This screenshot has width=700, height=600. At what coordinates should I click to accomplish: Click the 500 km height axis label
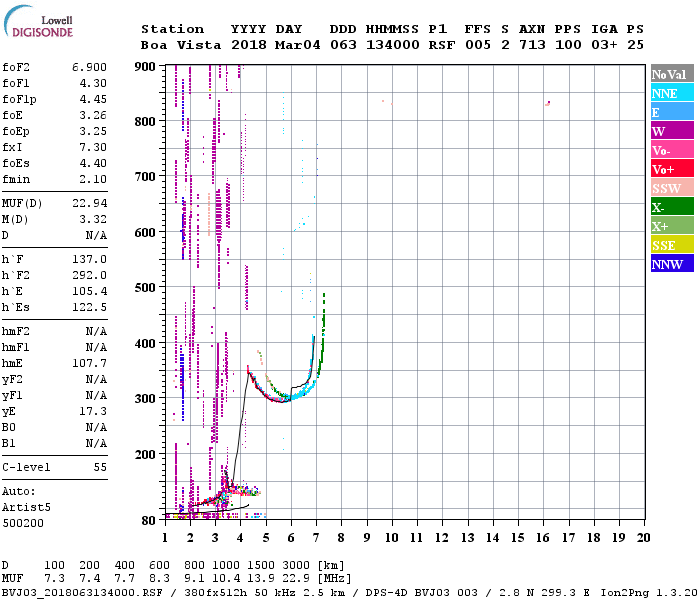tap(145, 288)
